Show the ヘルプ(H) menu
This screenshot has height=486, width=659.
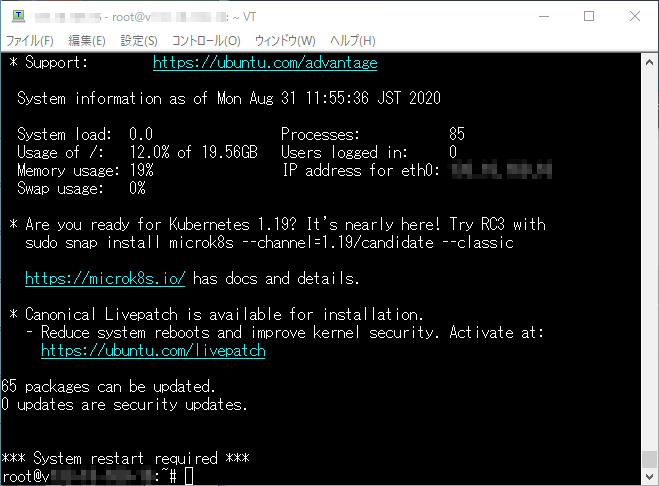point(352,41)
